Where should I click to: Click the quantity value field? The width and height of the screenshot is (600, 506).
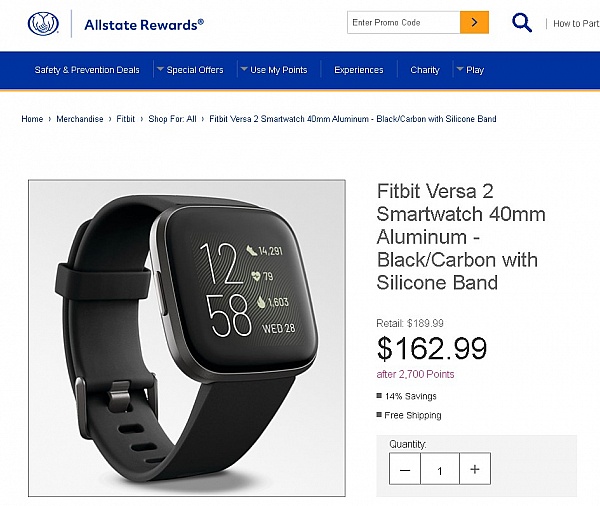(440, 469)
